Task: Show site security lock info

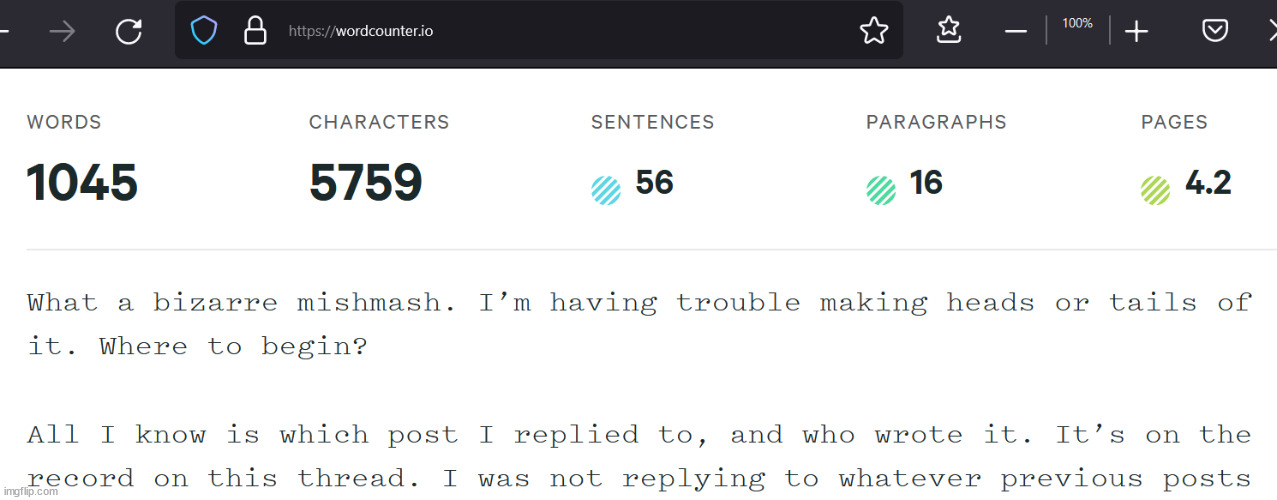Action: point(256,31)
